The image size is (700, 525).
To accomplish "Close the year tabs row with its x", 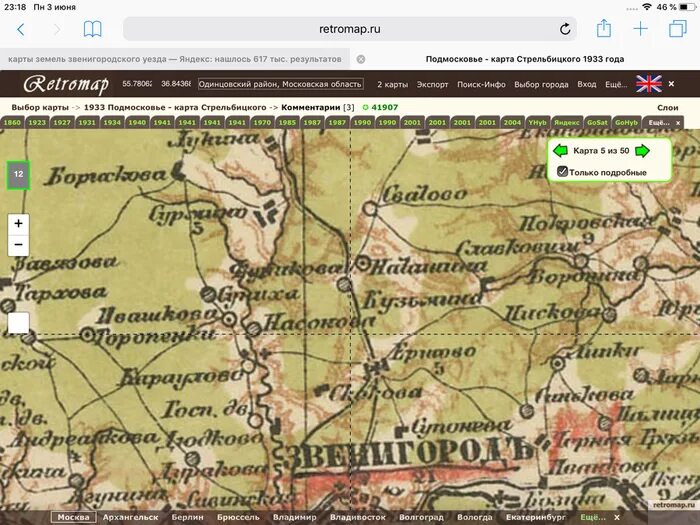I will [x=678, y=123].
